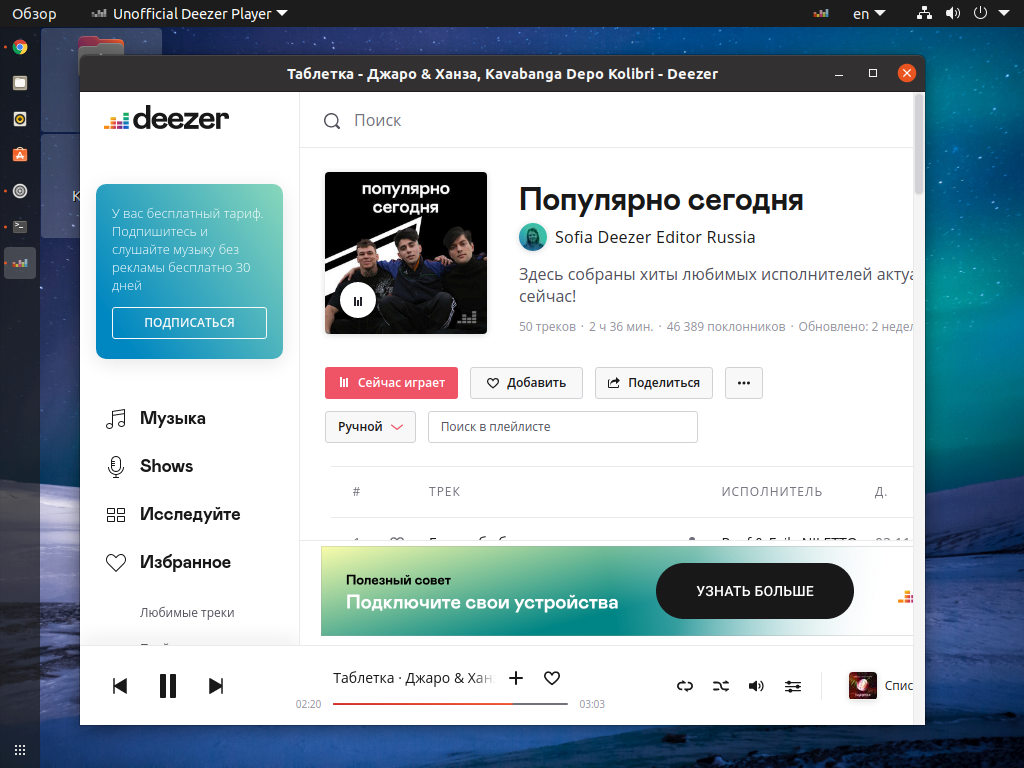Image resolution: width=1024 pixels, height=768 pixels.
Task: Show applications grid in the dock
Action: click(20, 750)
